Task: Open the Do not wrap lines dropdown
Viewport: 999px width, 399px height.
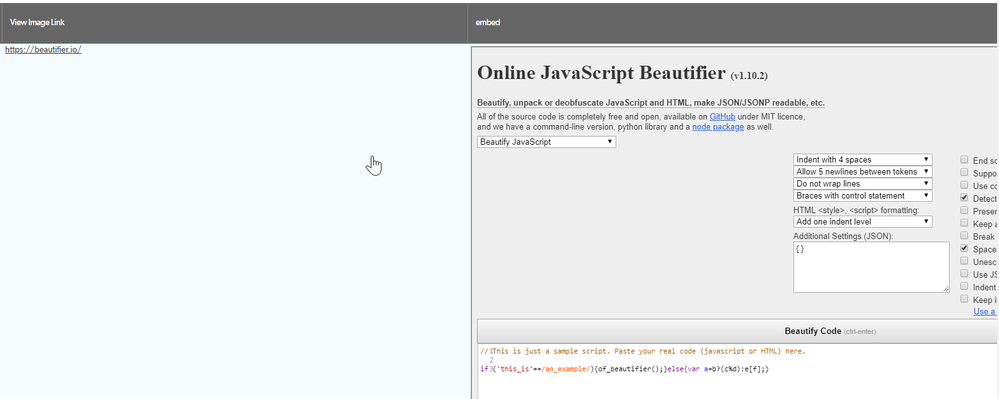Action: pos(863,184)
